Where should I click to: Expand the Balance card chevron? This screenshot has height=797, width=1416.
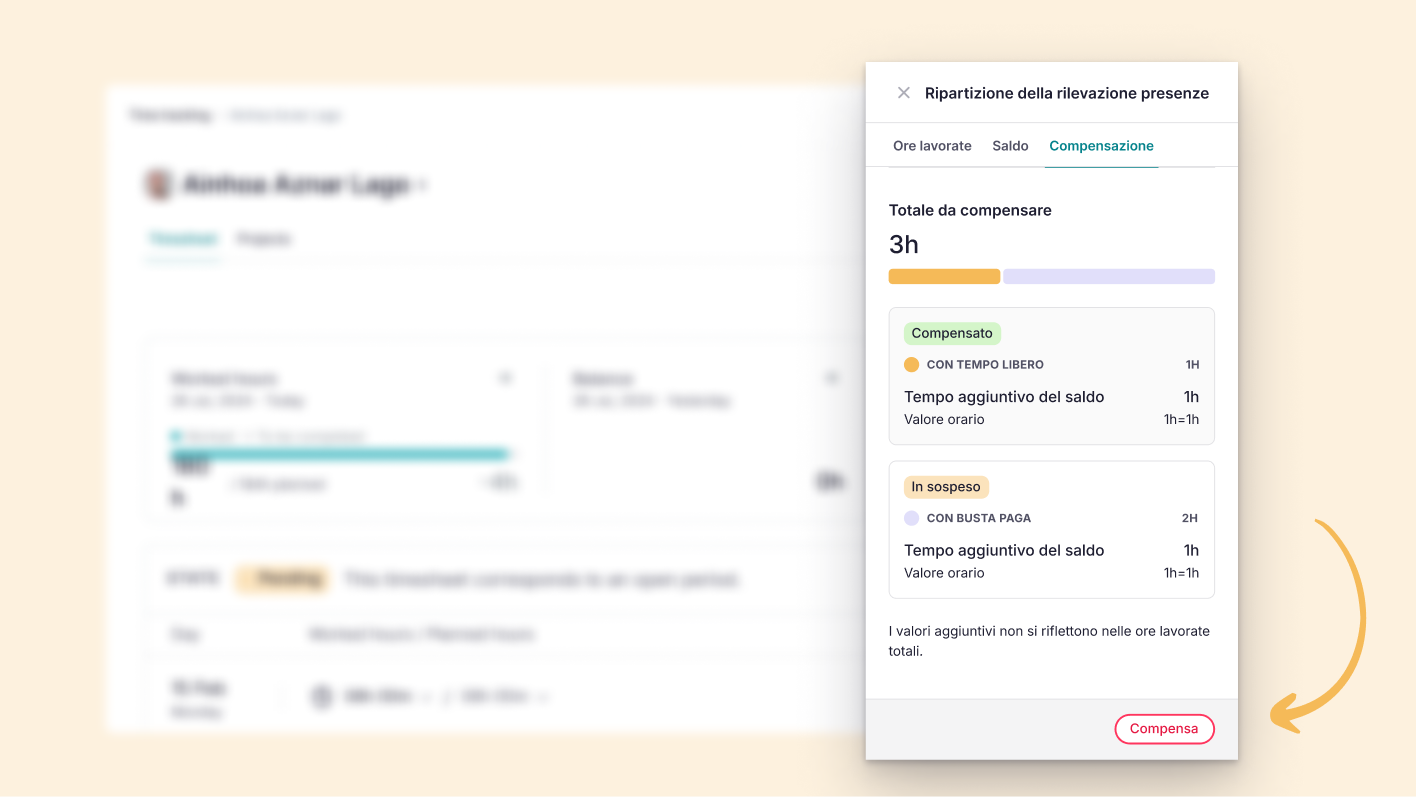(x=830, y=378)
